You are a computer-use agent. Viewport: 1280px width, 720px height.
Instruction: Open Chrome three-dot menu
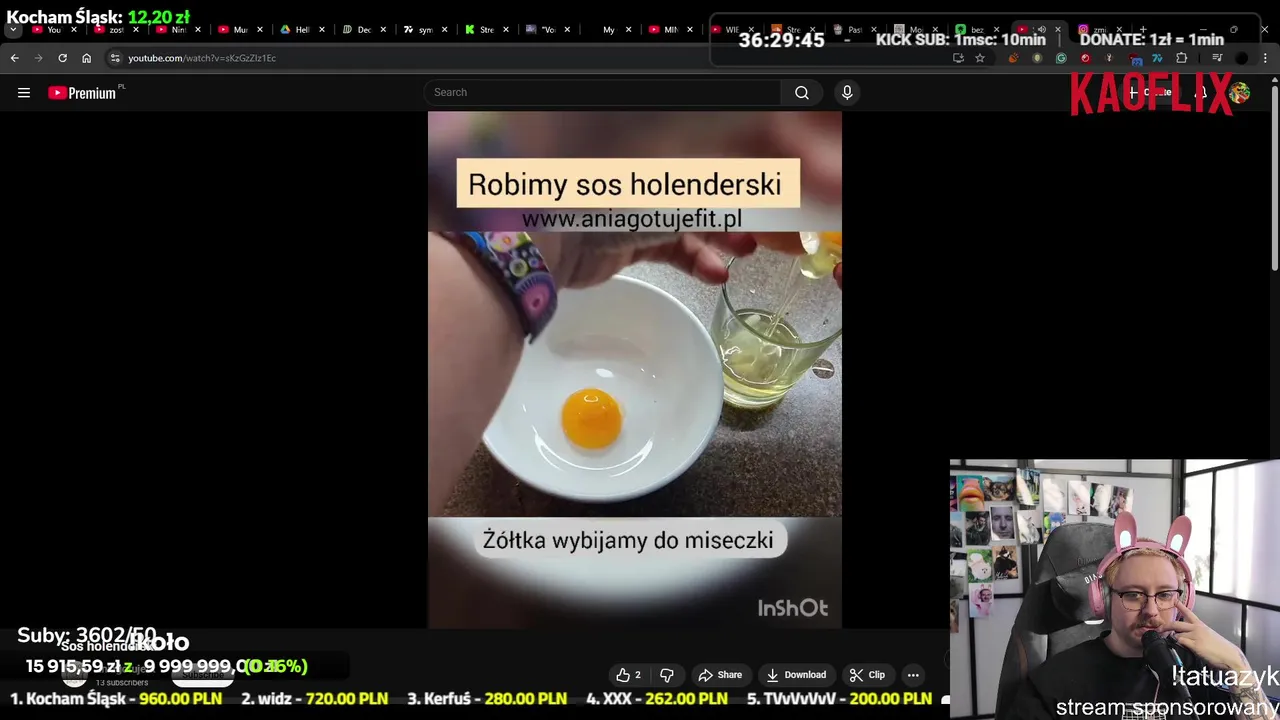(x=1265, y=58)
